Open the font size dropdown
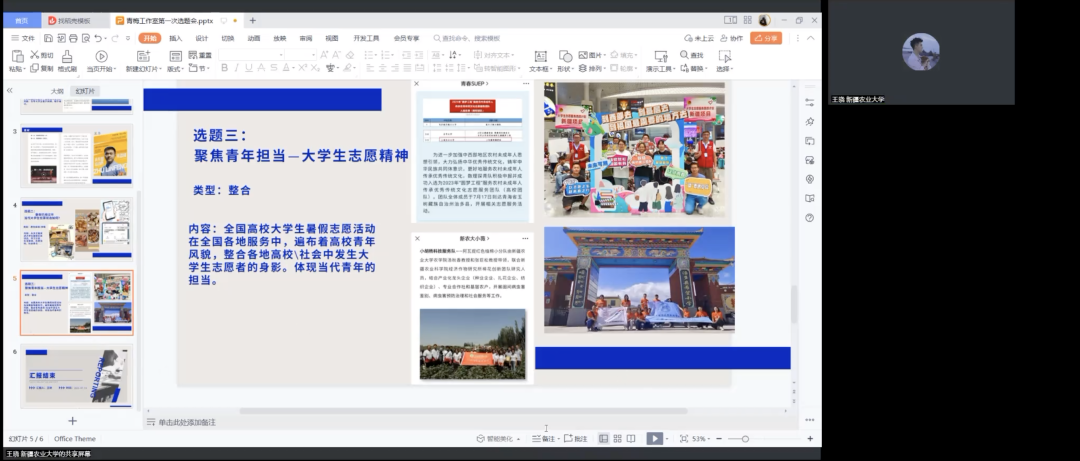Image resolution: width=1080 pixels, height=461 pixels. coord(313,55)
